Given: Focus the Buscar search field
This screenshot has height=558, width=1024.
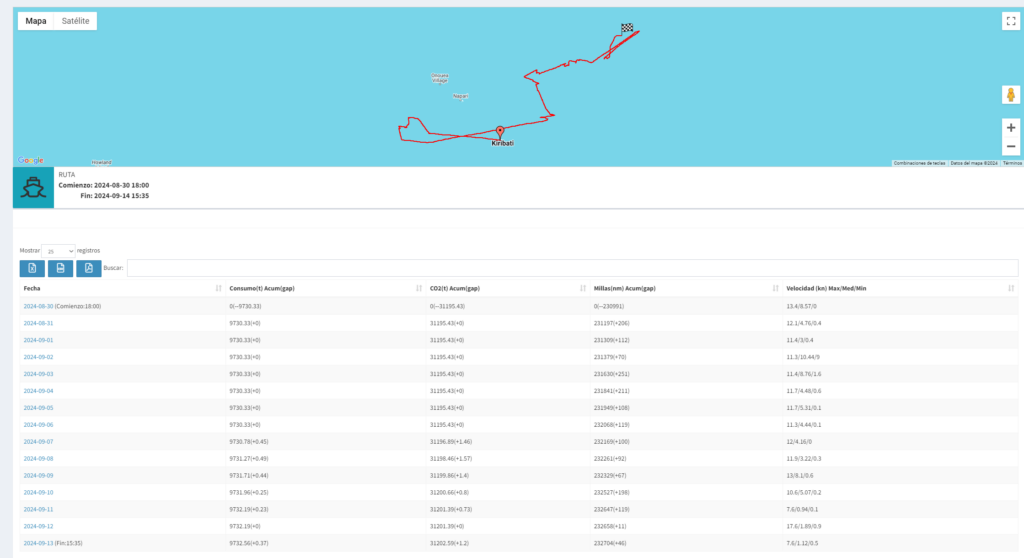Looking at the screenshot, I should [572, 268].
